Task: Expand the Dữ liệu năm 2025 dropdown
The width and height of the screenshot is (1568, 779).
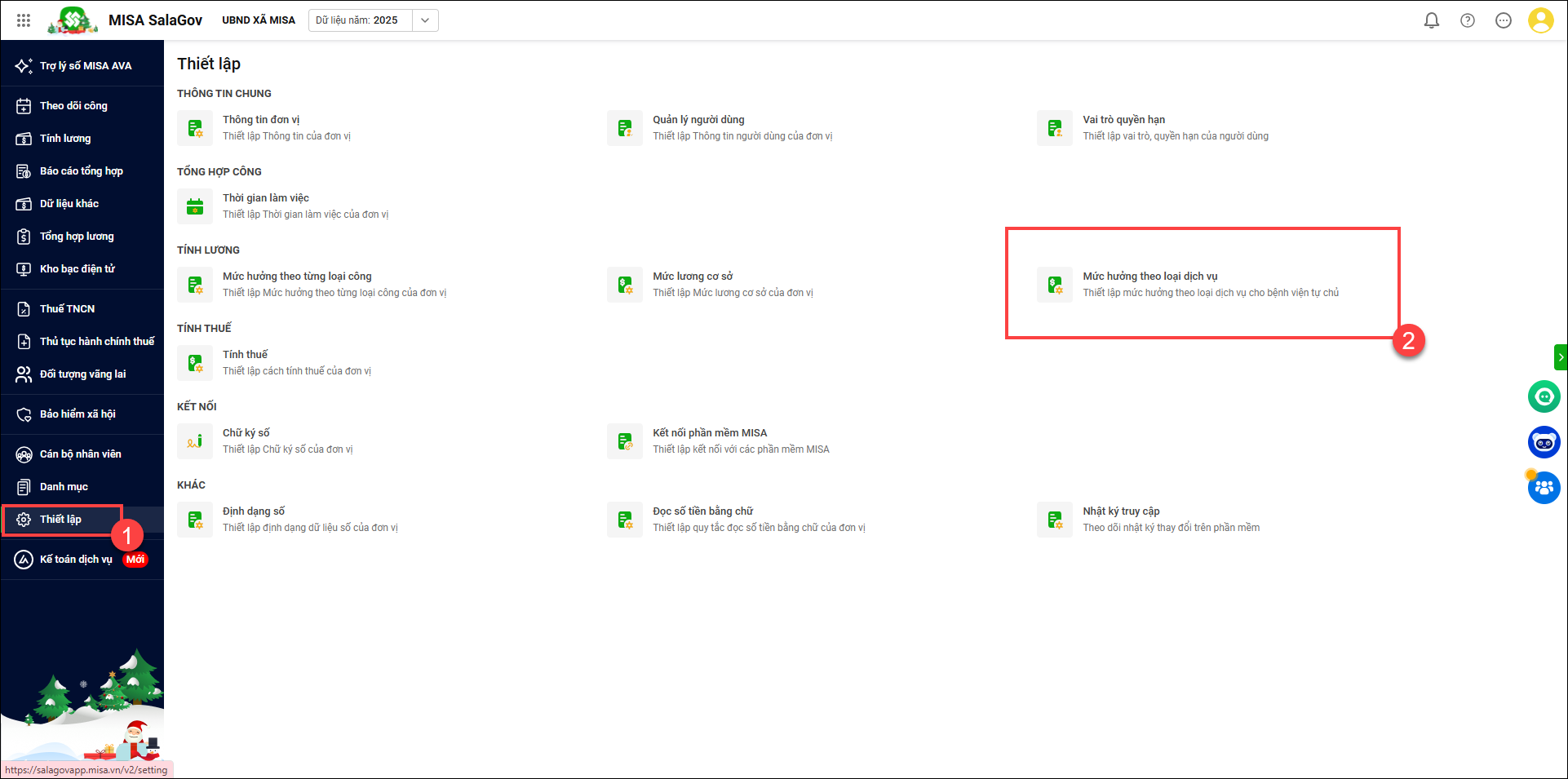Action: point(424,20)
